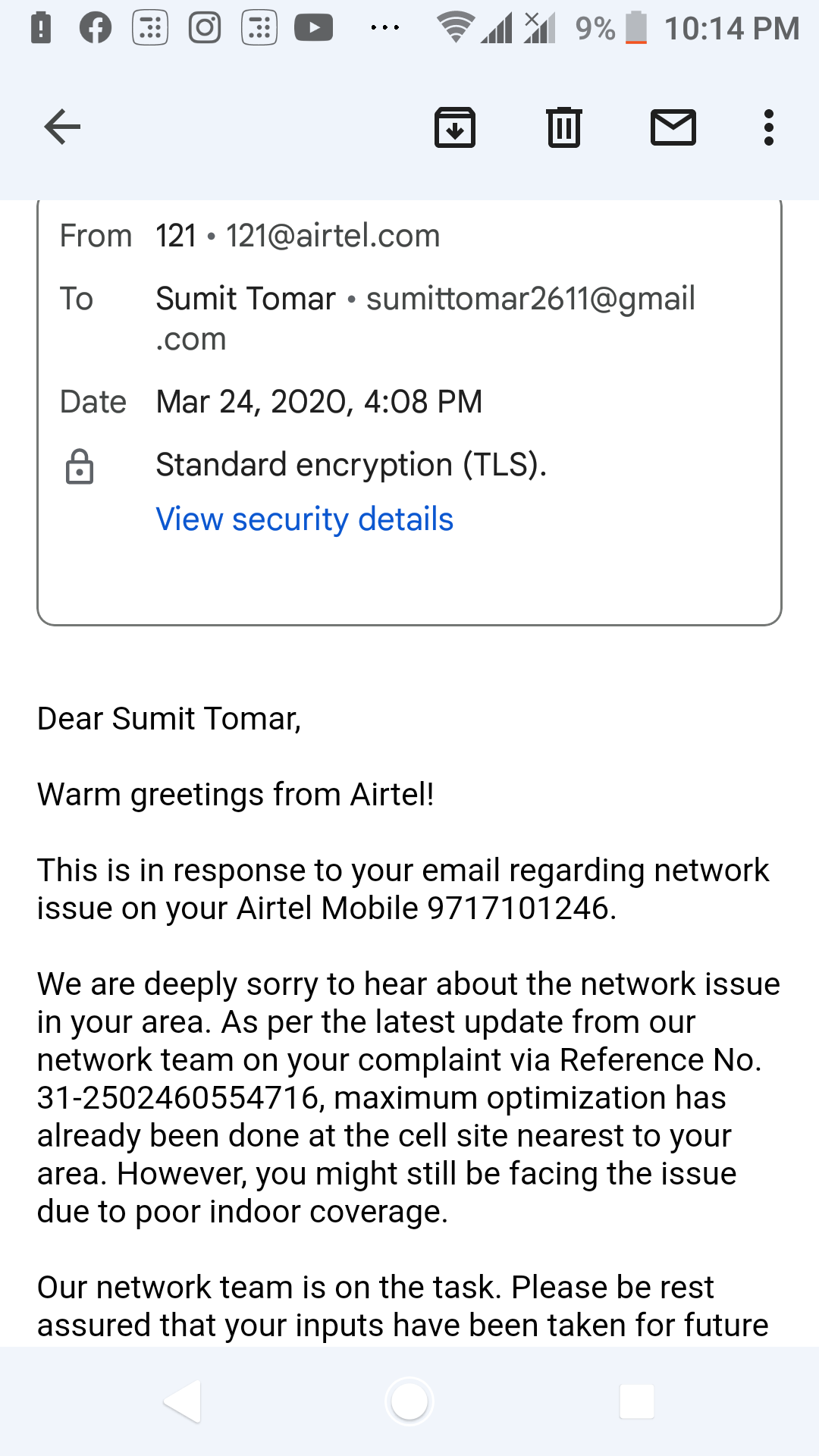
Task: Tap sender address 121@airtel.com
Action: 332,236
